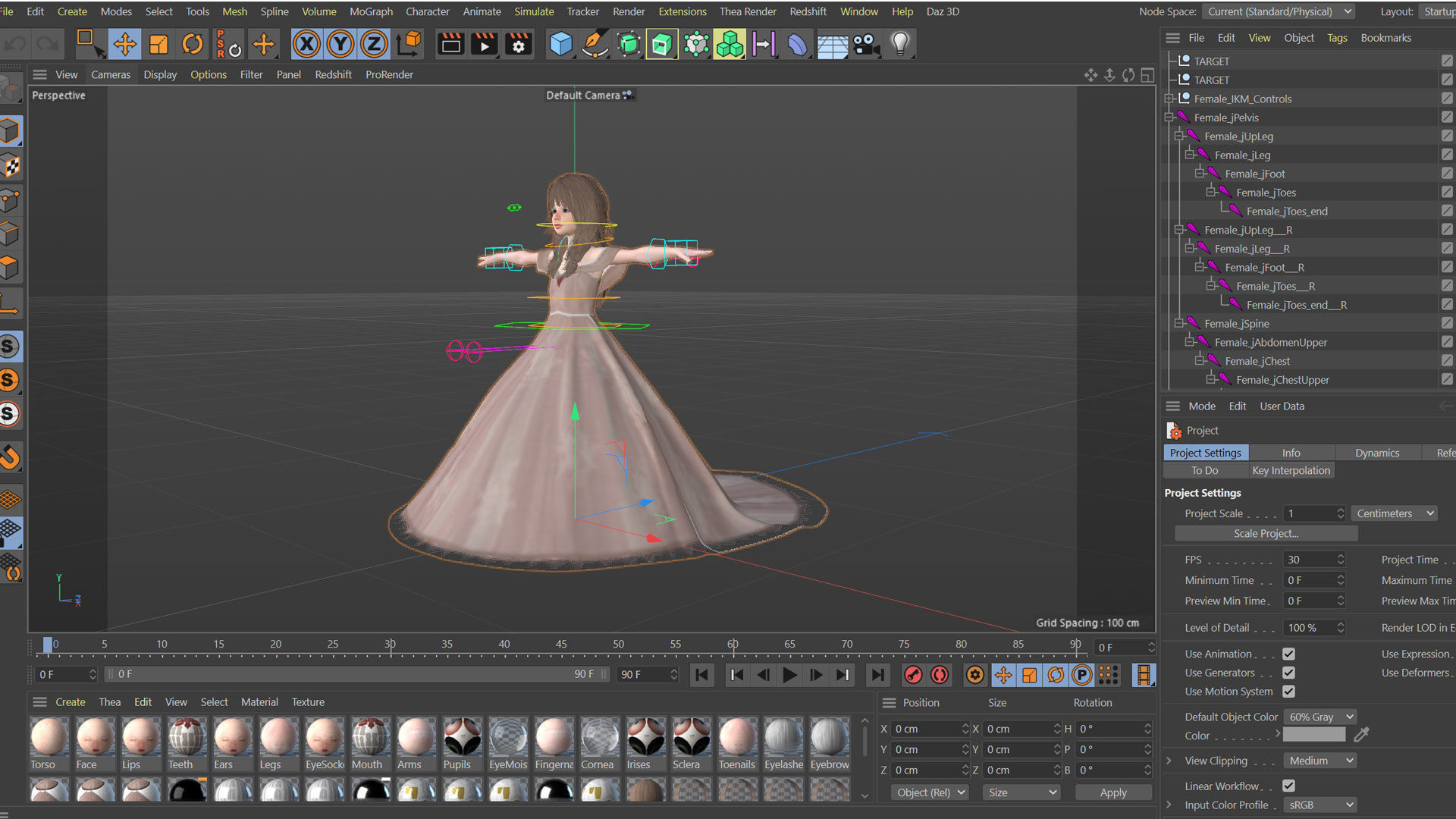The height and width of the screenshot is (819, 1456).
Task: Select the Rotate tool in top toolbar
Action: click(192, 44)
